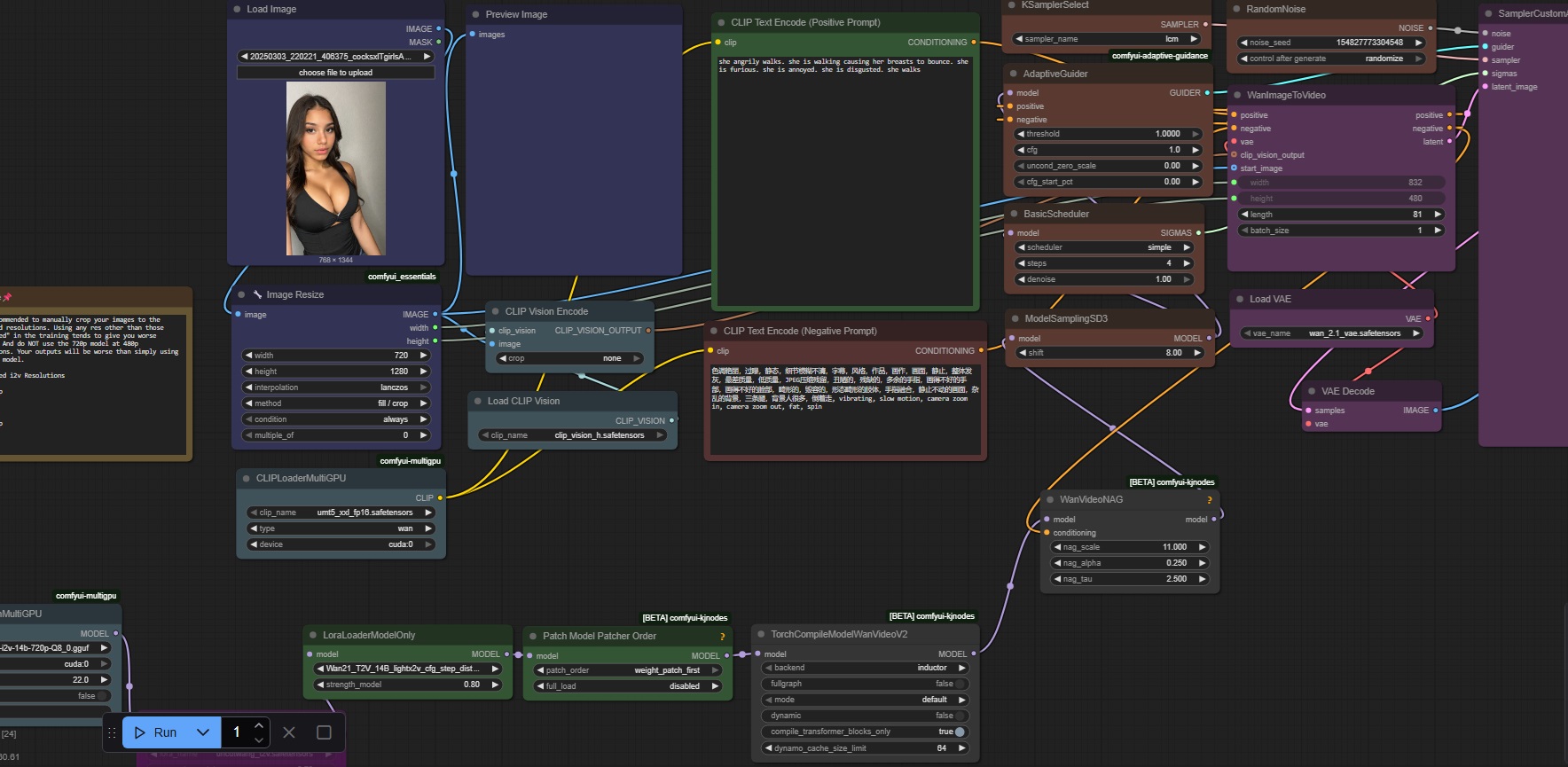
Task: Toggle fullgraph in TorchCompileModelWanVideoV2
Action: (x=865, y=684)
